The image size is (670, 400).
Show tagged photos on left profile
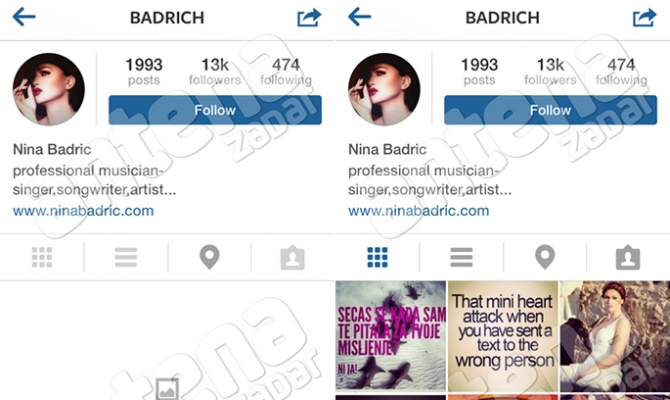coord(292,258)
